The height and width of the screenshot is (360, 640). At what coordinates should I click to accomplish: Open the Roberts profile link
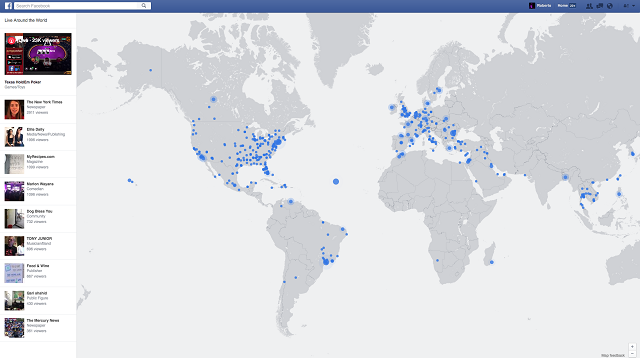[544, 6]
